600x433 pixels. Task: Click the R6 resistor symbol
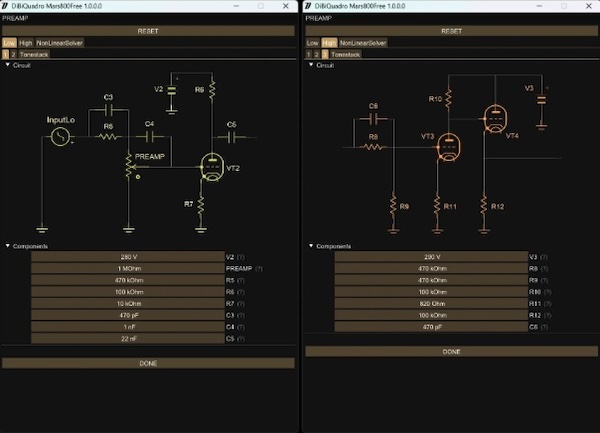(x=212, y=91)
